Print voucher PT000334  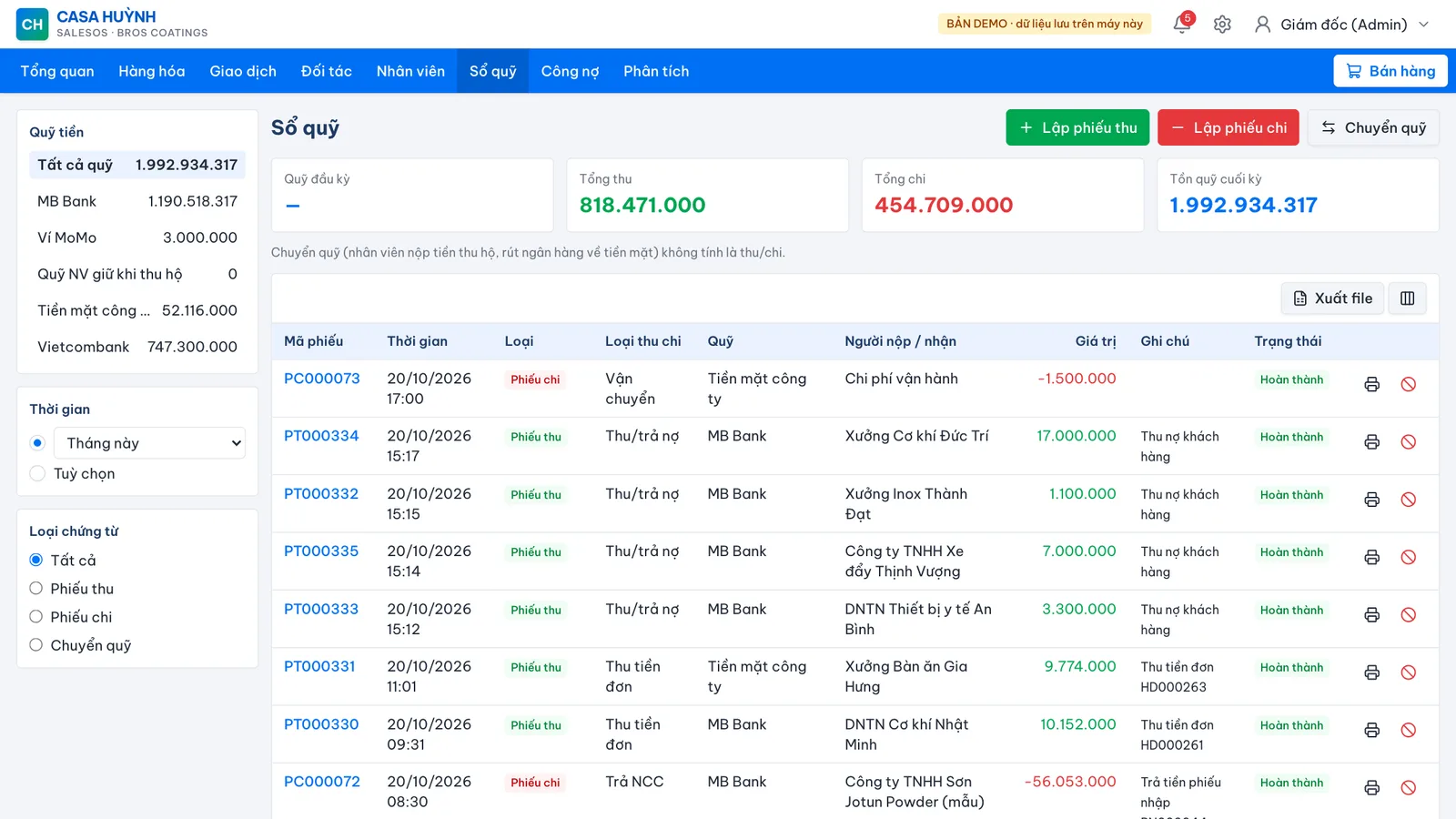[1371, 442]
